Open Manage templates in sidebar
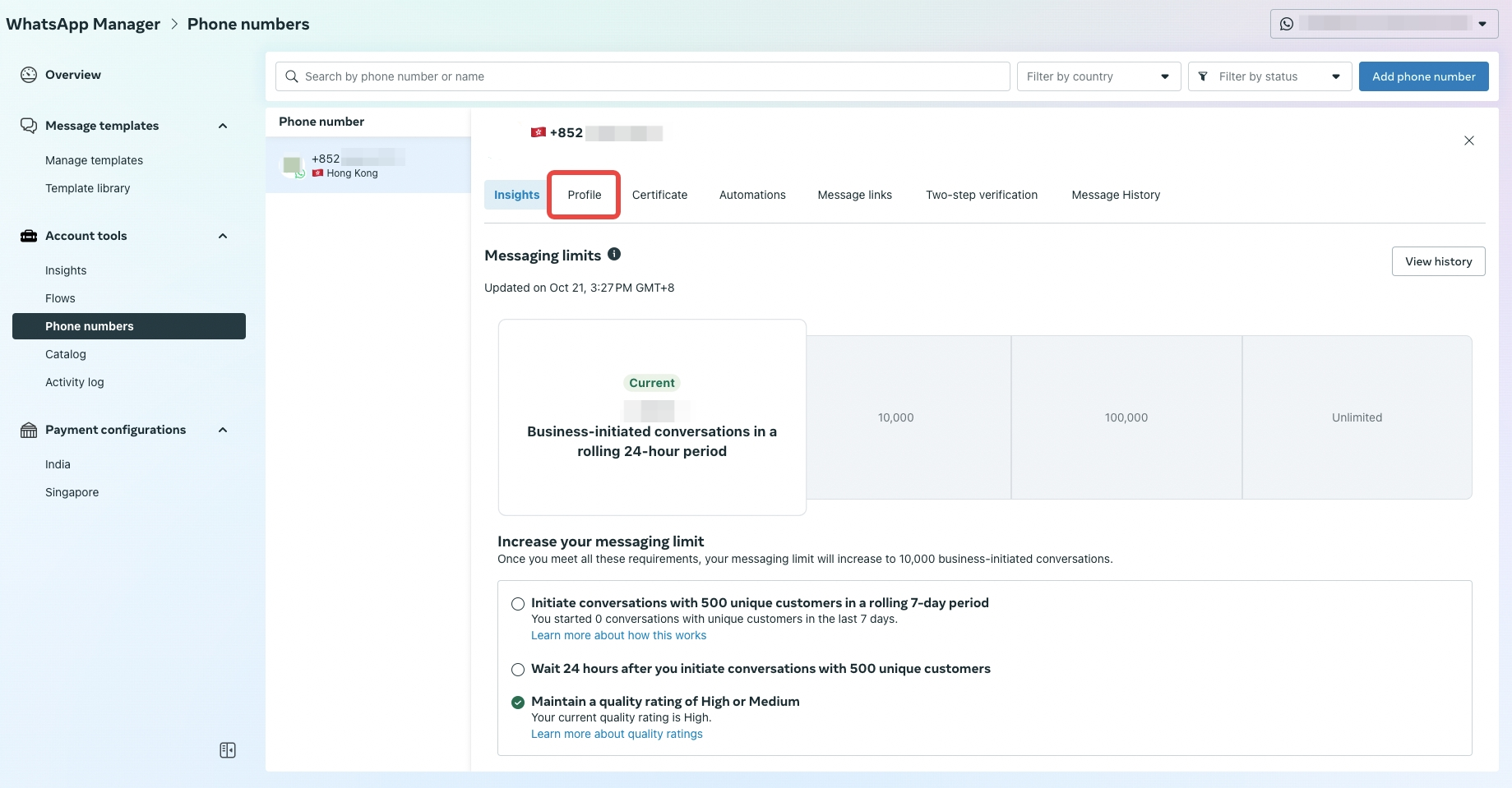Image resolution: width=1512 pixels, height=788 pixels. click(94, 160)
